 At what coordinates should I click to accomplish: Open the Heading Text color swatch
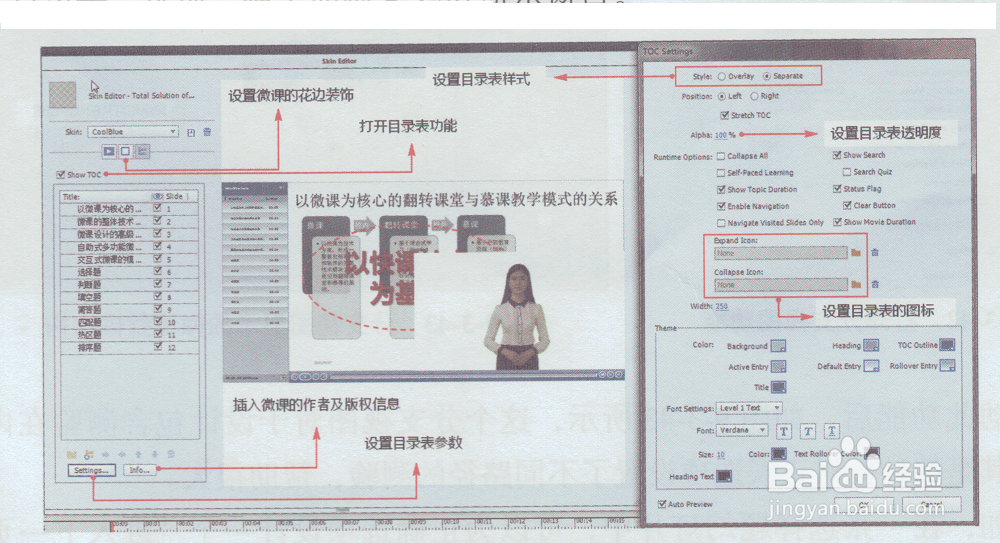click(724, 477)
